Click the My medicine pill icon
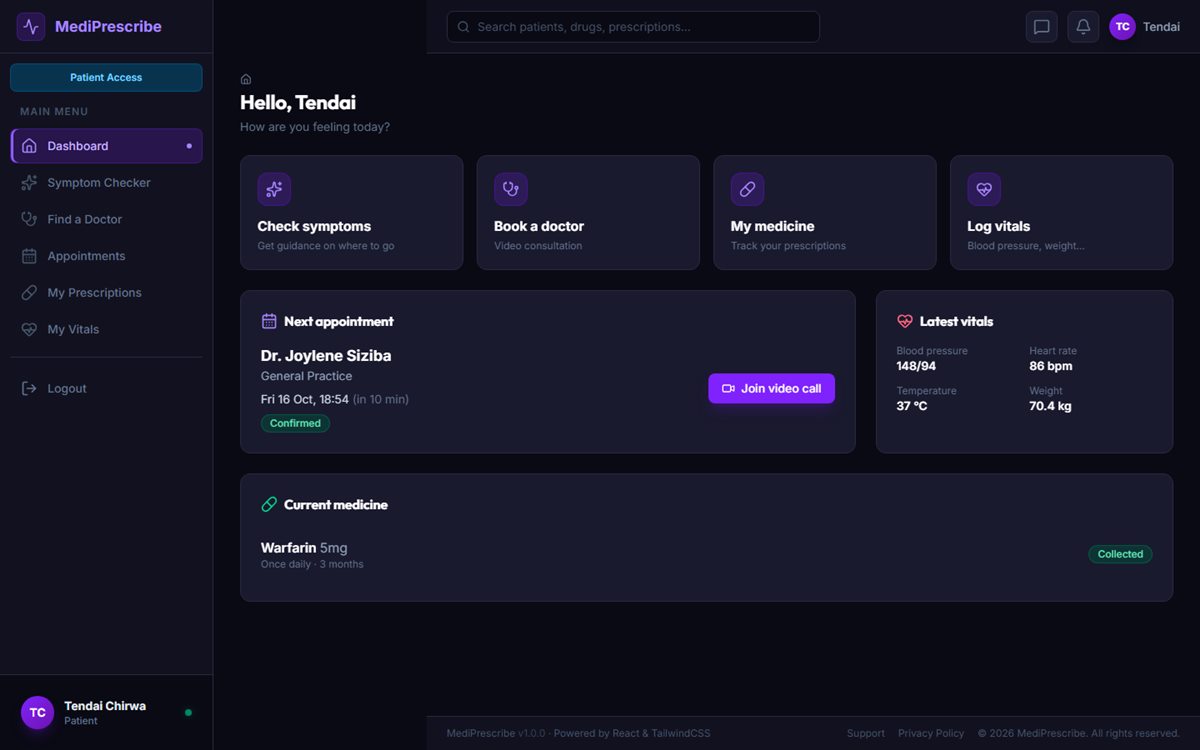 pos(747,189)
